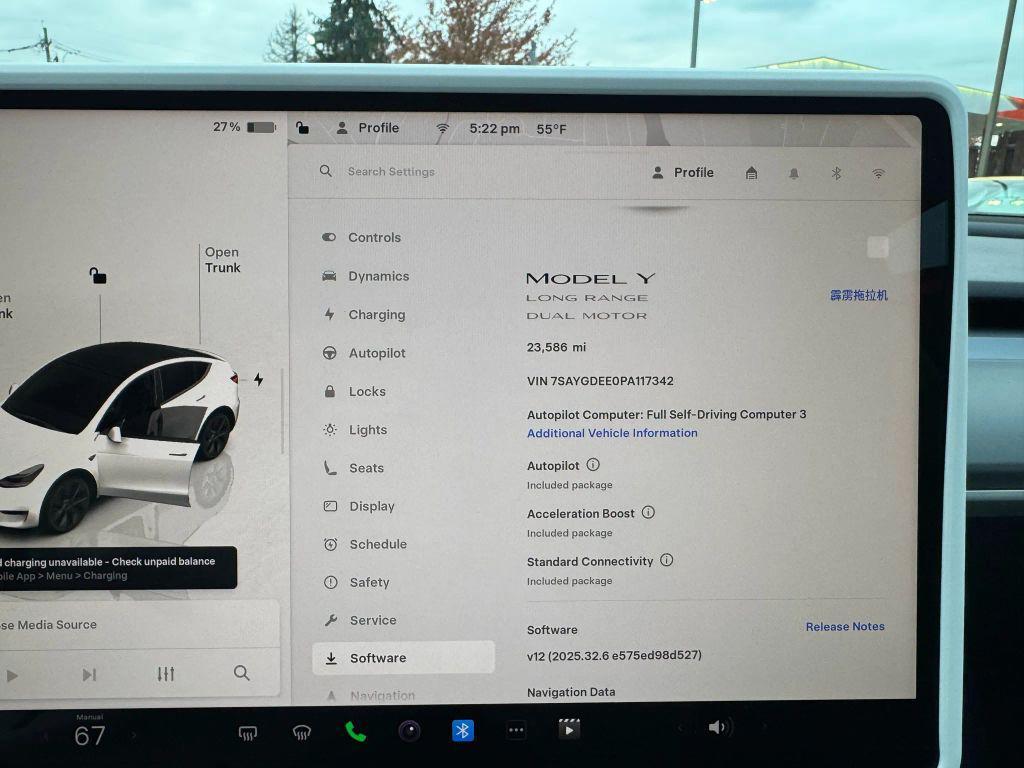This screenshot has width=1024, height=768.
Task: Switch to the Autopilot settings section
Action: click(378, 353)
